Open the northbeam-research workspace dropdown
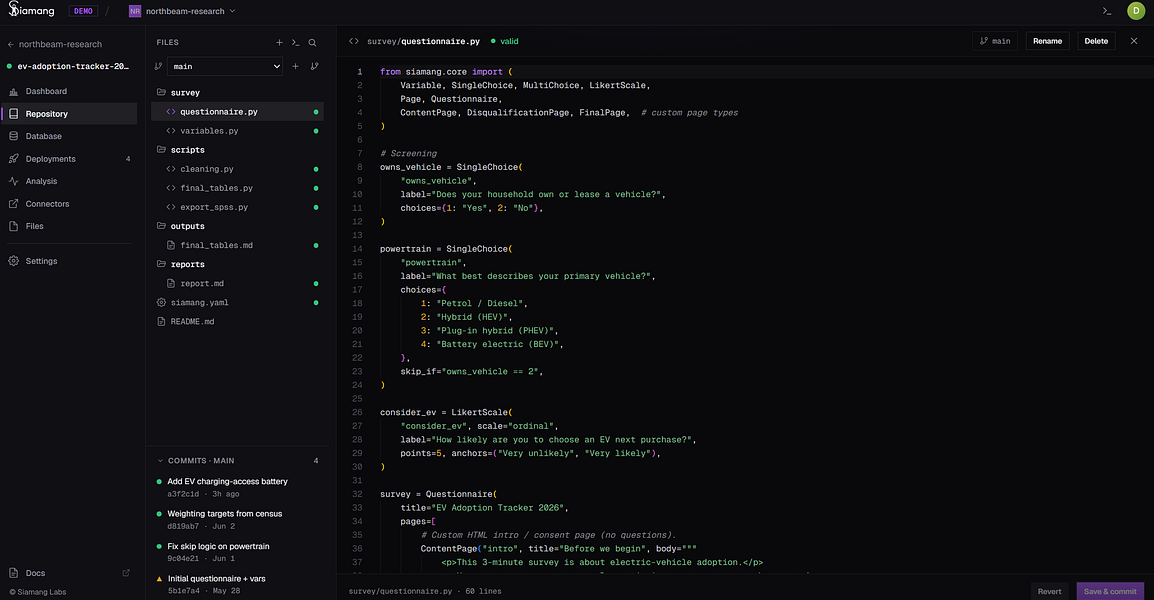 click(183, 11)
